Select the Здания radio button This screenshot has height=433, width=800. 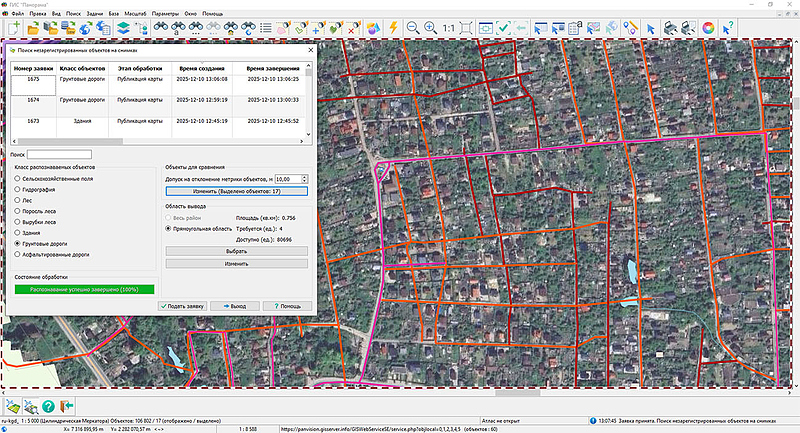(x=17, y=232)
